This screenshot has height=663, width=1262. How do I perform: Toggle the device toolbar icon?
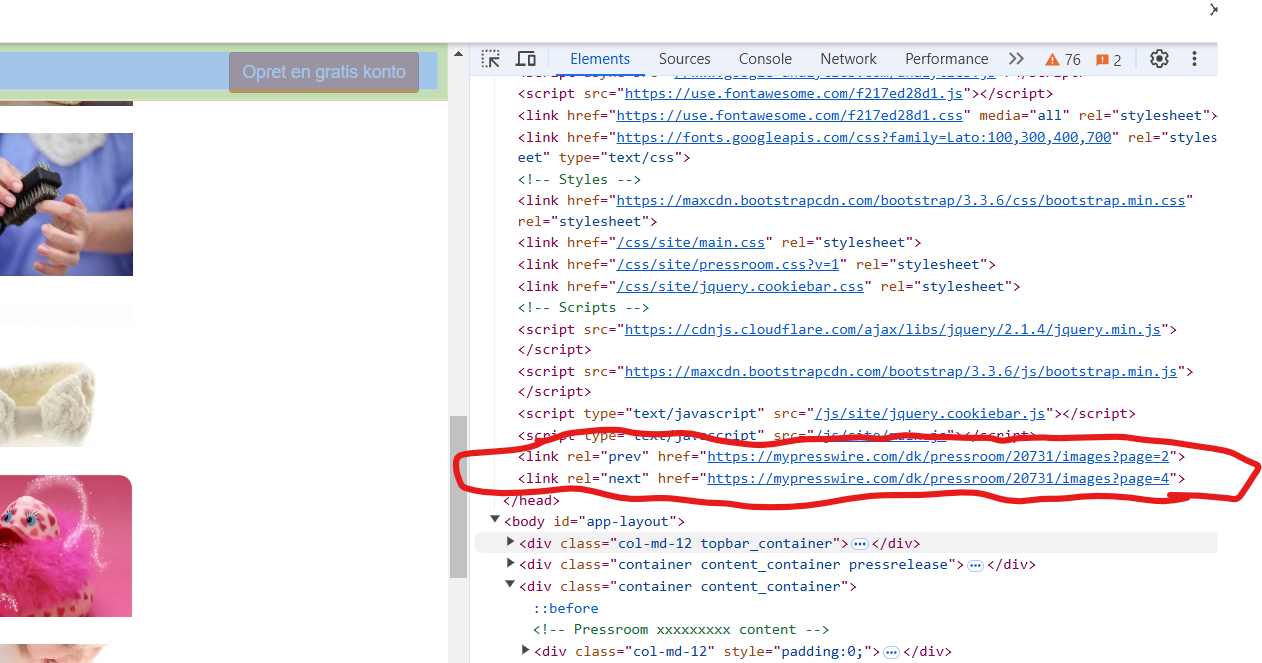(x=526, y=59)
